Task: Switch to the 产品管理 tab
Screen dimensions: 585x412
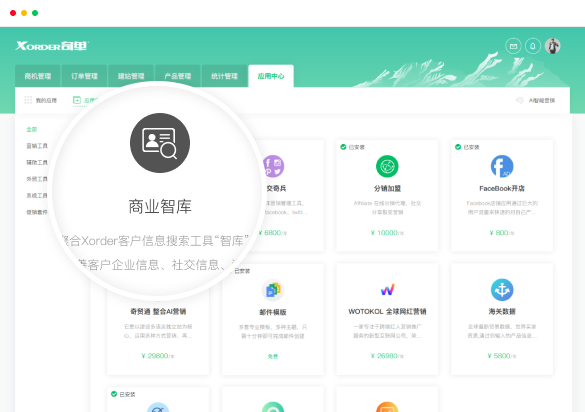Action: pyautogui.click(x=178, y=76)
